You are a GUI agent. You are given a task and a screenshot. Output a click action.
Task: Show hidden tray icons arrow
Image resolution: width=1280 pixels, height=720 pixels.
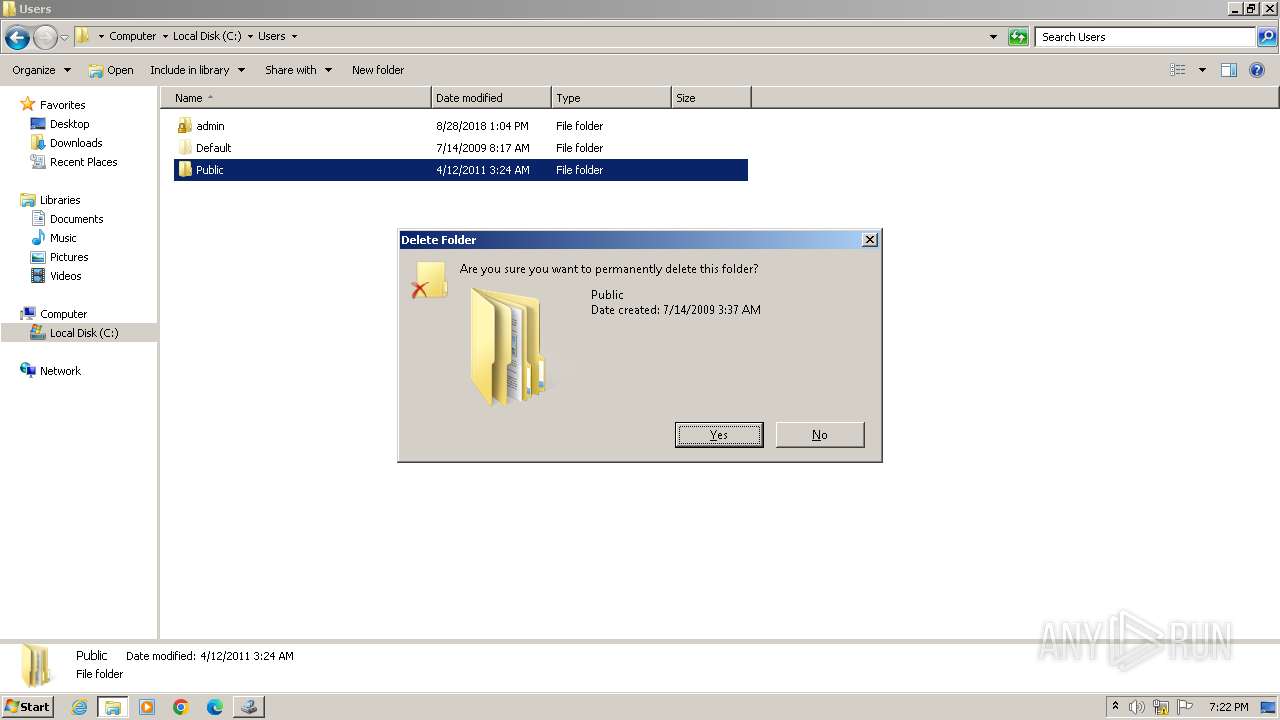1115,707
